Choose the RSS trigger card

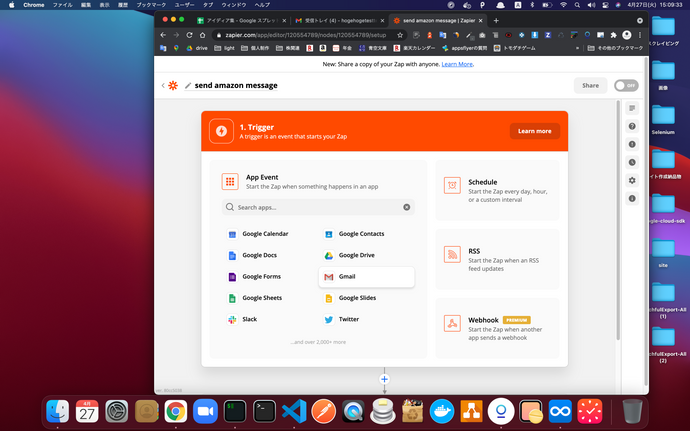tap(497, 259)
